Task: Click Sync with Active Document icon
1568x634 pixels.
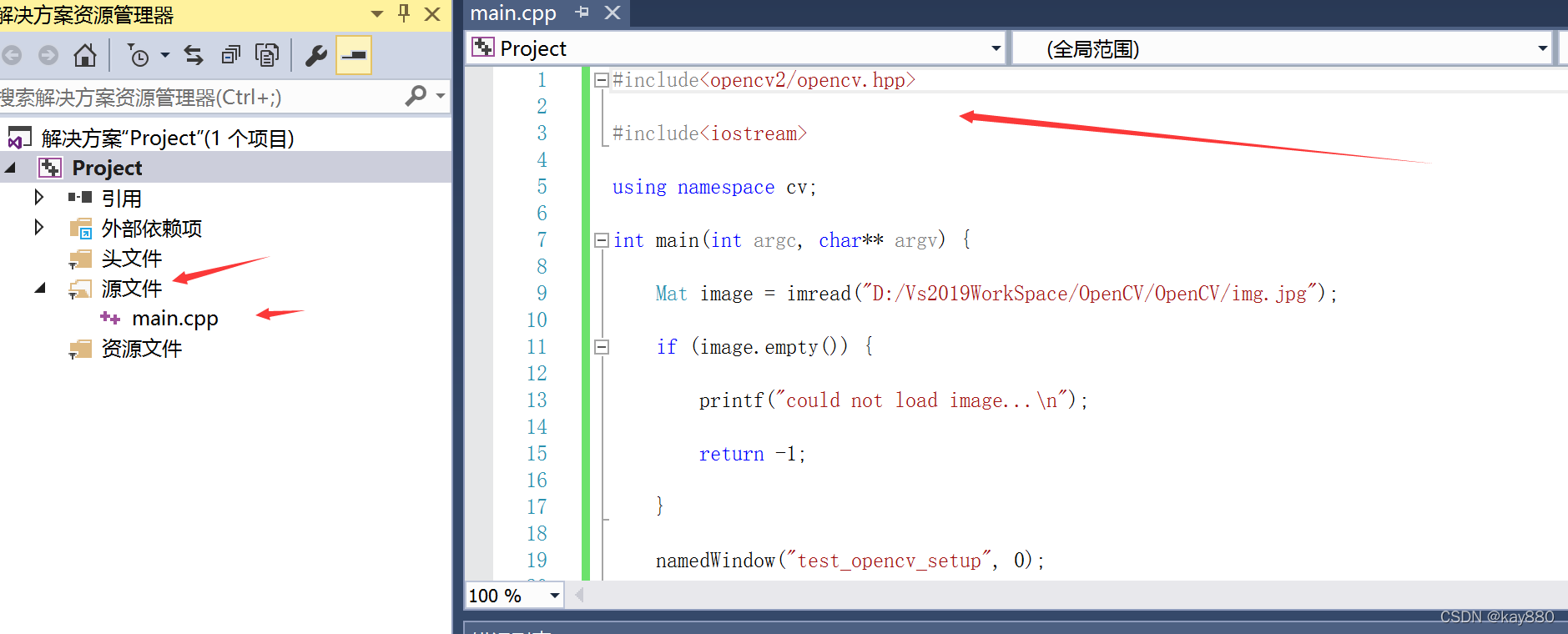Action: [x=194, y=56]
